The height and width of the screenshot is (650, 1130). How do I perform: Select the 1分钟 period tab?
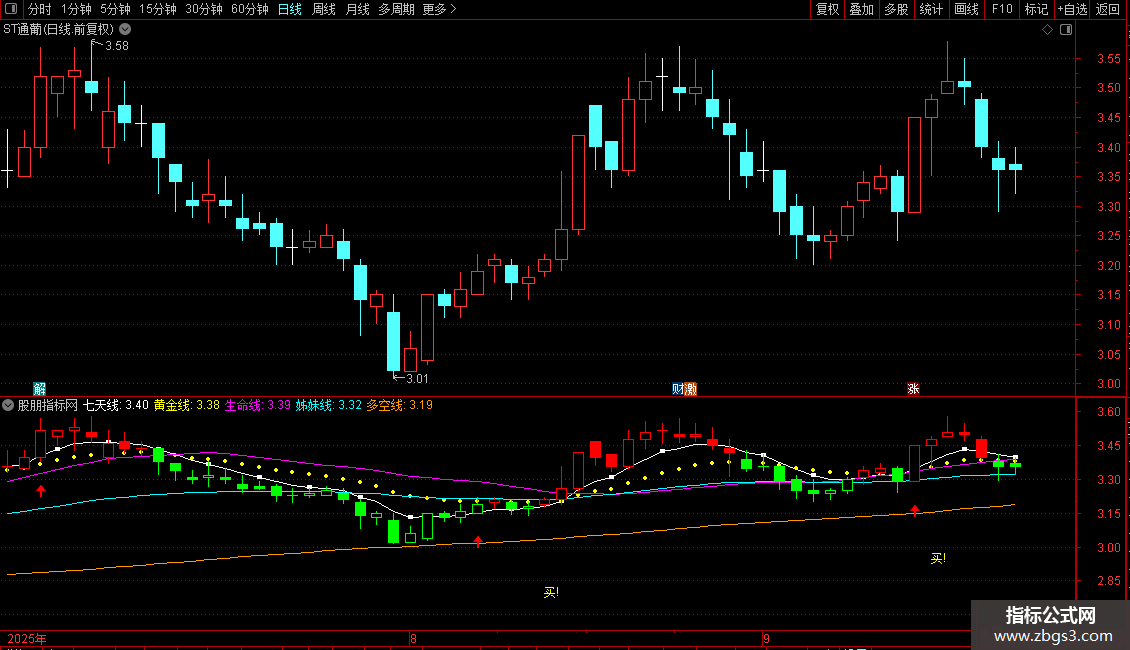[76, 9]
